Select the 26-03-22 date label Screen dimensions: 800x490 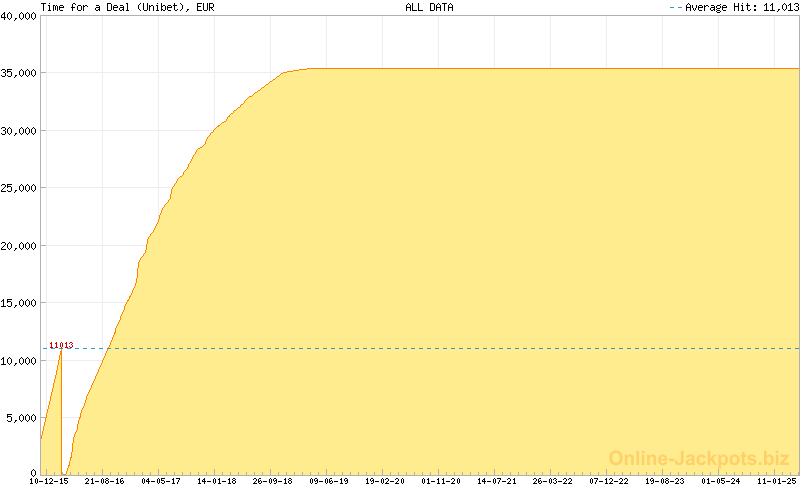(553, 481)
